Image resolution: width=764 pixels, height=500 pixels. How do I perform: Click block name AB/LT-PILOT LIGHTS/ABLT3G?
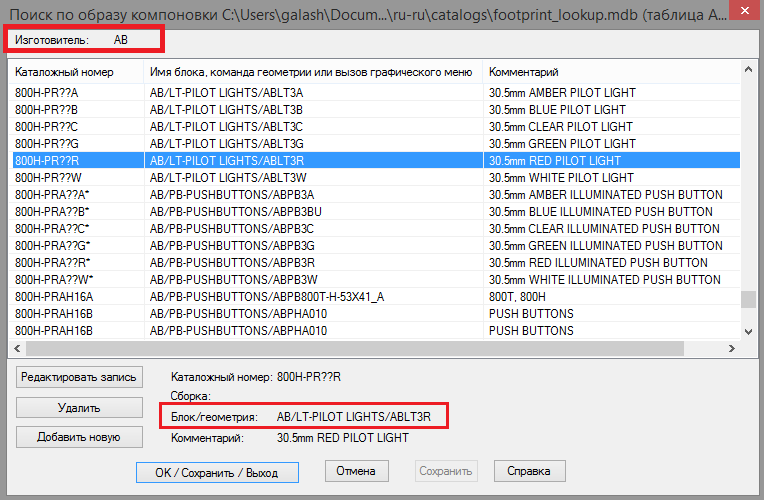tap(227, 144)
